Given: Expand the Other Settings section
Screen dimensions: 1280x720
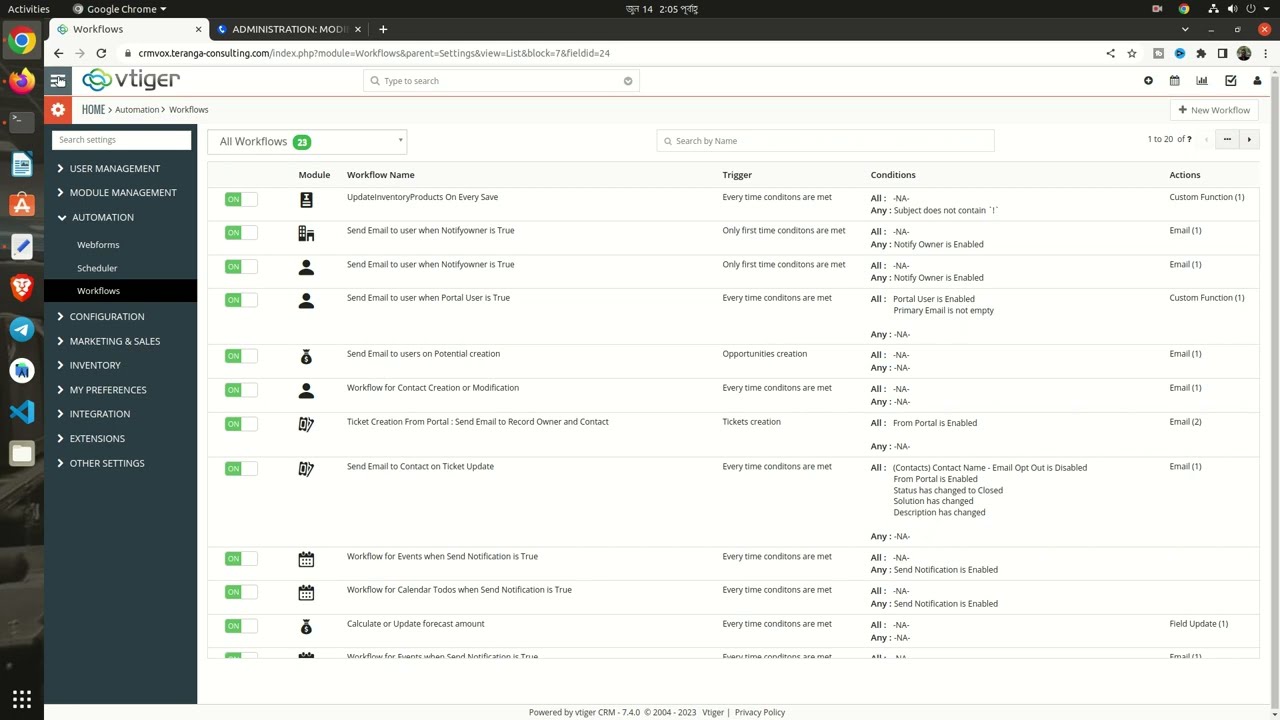Looking at the screenshot, I should (x=107, y=463).
